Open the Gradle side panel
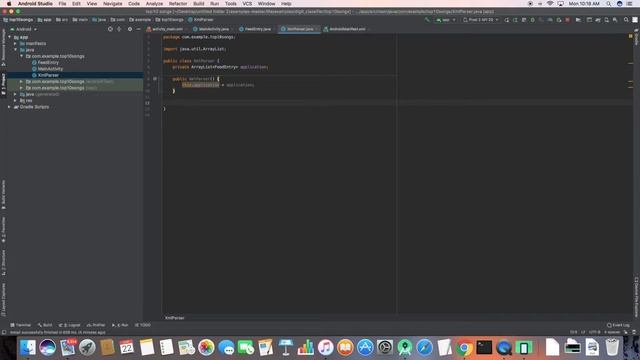This screenshot has width=640, height=360. (x=636, y=38)
